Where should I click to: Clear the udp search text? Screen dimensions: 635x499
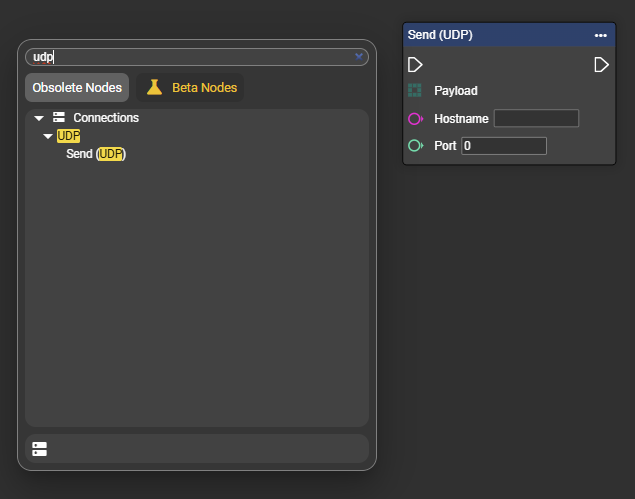(x=359, y=57)
